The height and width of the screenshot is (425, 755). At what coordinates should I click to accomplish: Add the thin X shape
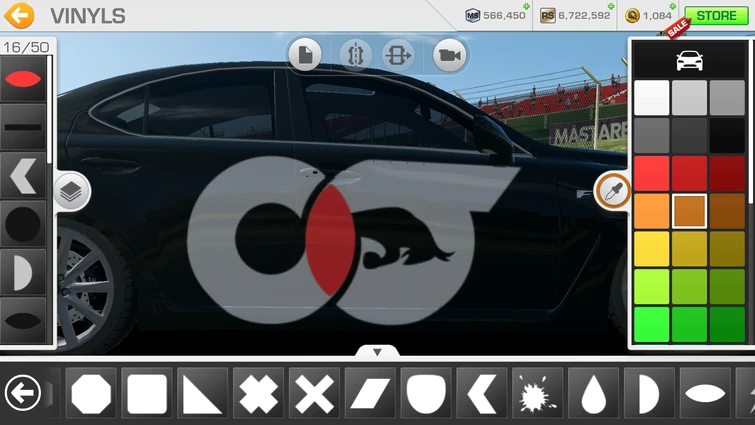click(314, 393)
